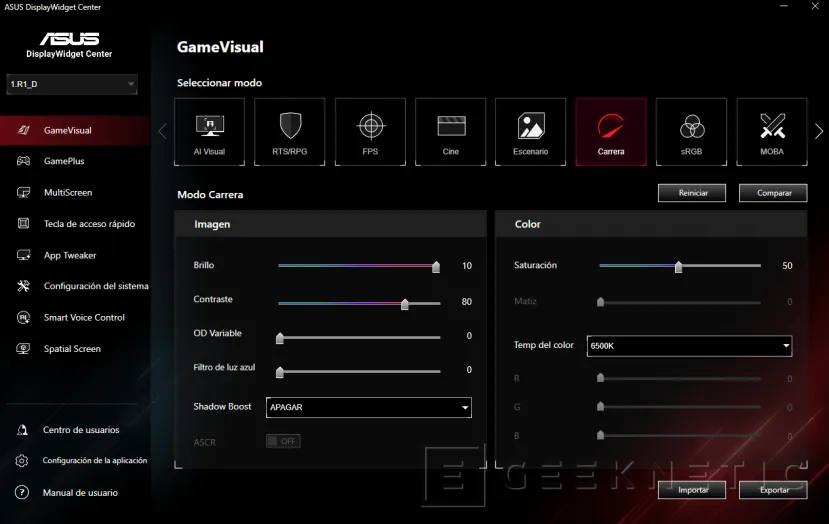Image resolution: width=829 pixels, height=524 pixels.
Task: Open the Manual de usuario link
Action: 80,493
